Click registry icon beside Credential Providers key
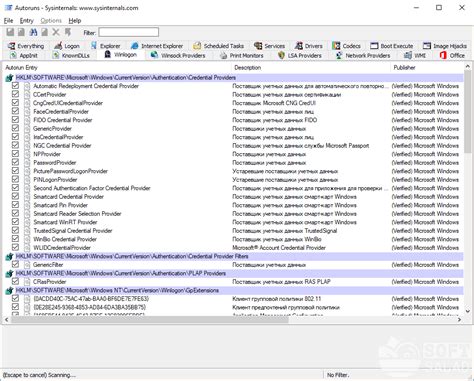 coord(9,78)
